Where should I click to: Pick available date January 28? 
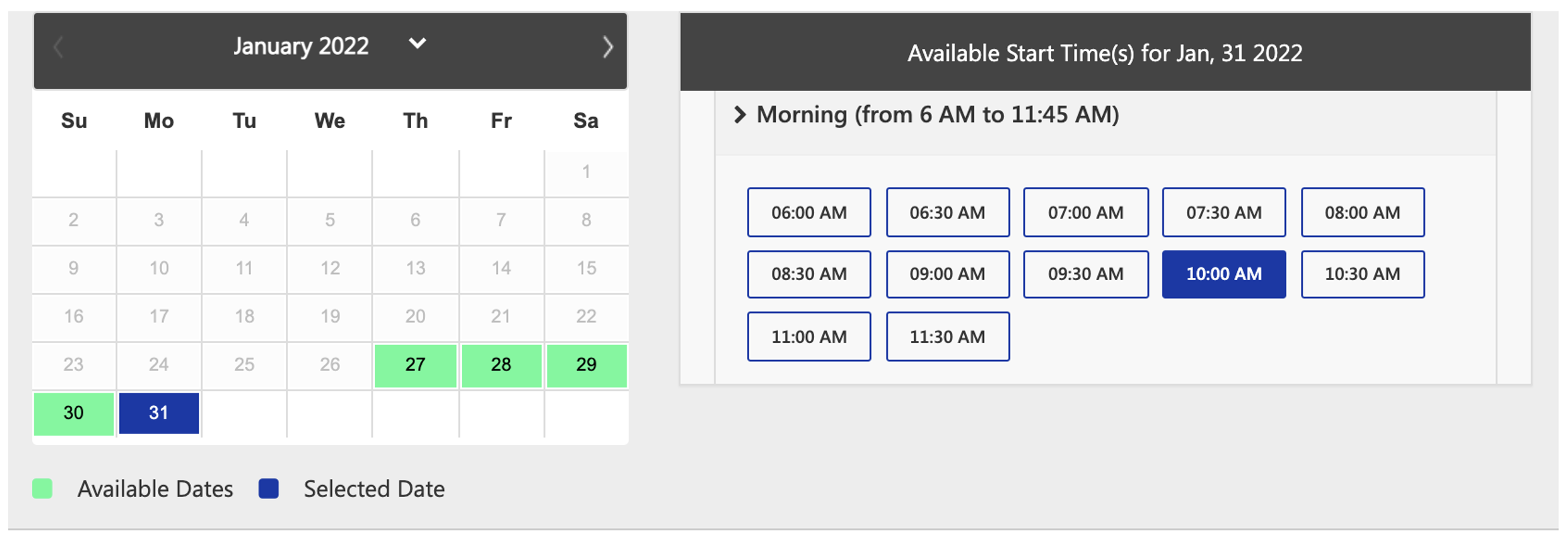click(x=501, y=365)
